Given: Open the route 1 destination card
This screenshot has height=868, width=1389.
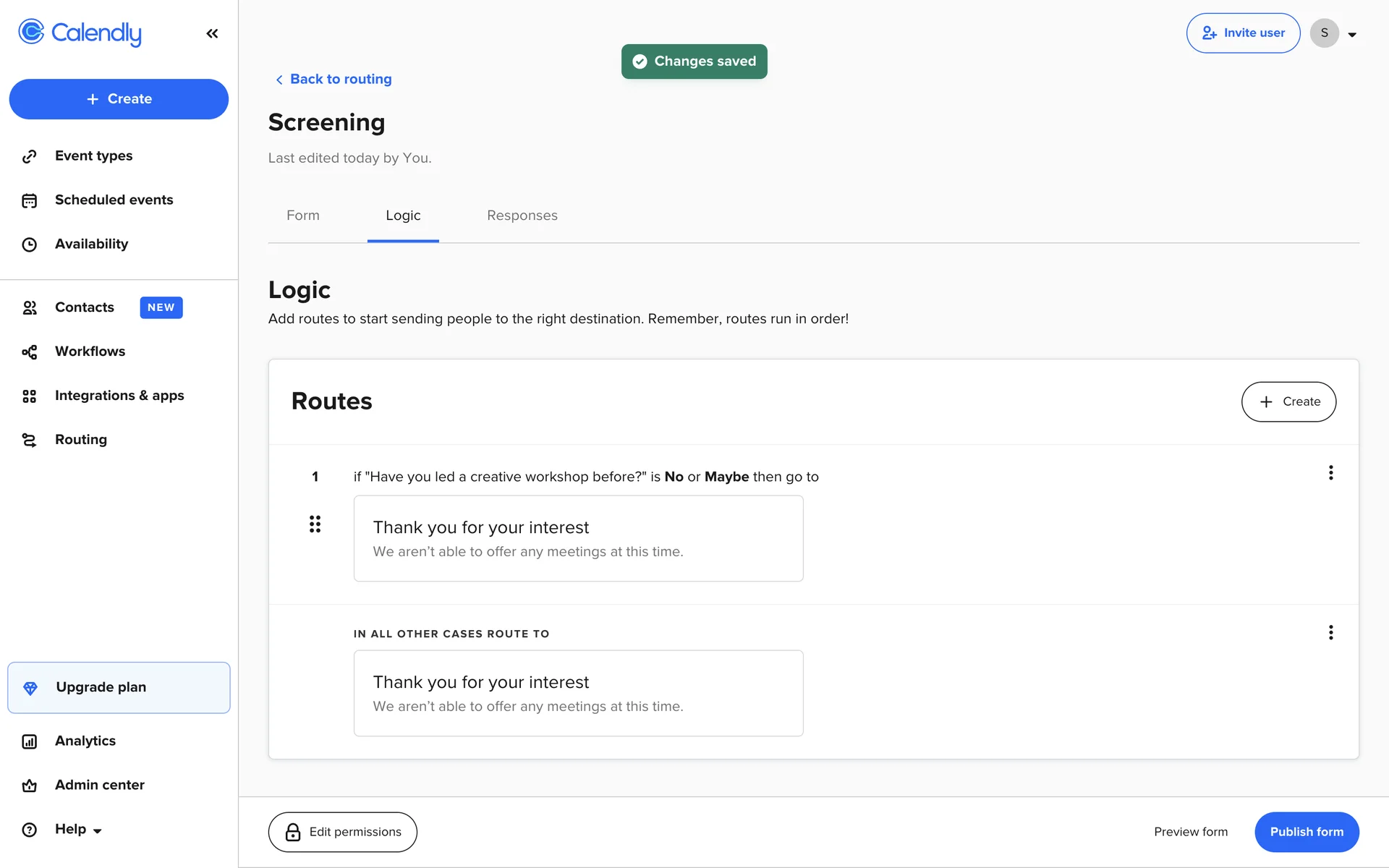Looking at the screenshot, I should (x=578, y=538).
